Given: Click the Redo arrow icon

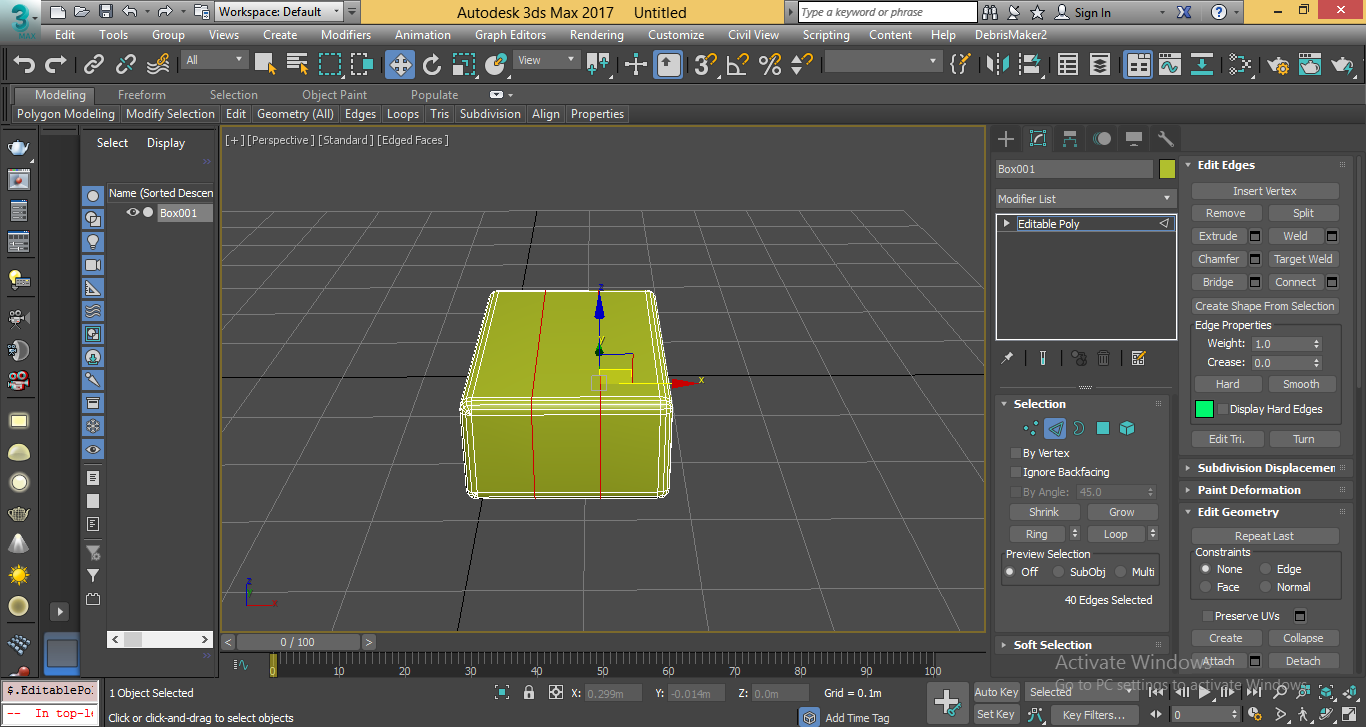Looking at the screenshot, I should 56,64.
